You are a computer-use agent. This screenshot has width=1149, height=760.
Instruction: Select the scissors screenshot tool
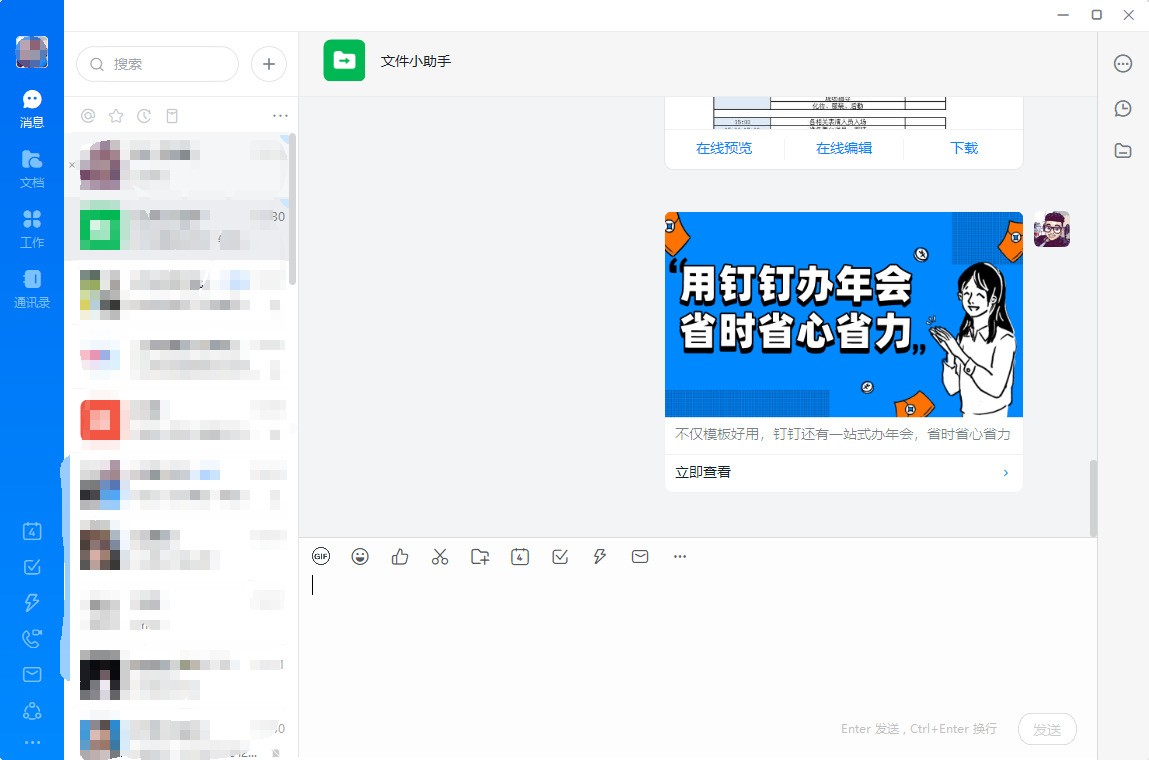pyautogui.click(x=440, y=556)
